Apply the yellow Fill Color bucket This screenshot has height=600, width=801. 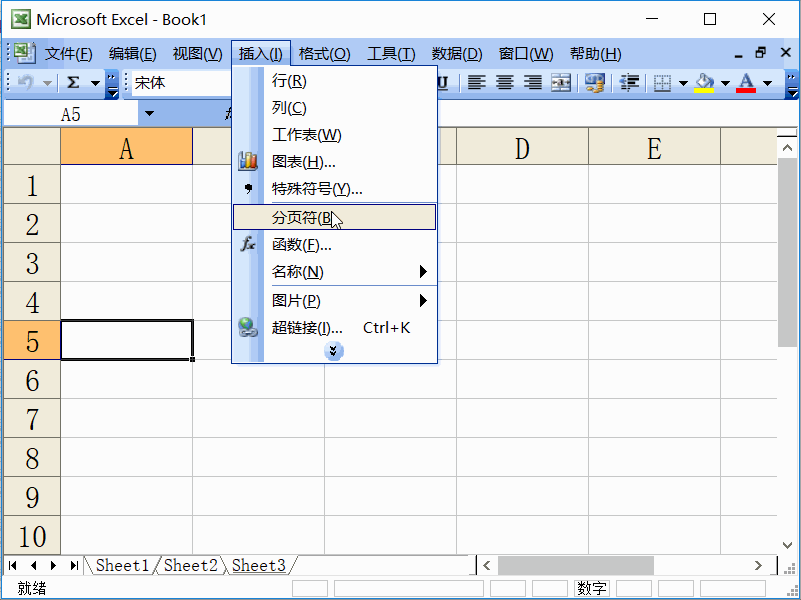tap(704, 83)
